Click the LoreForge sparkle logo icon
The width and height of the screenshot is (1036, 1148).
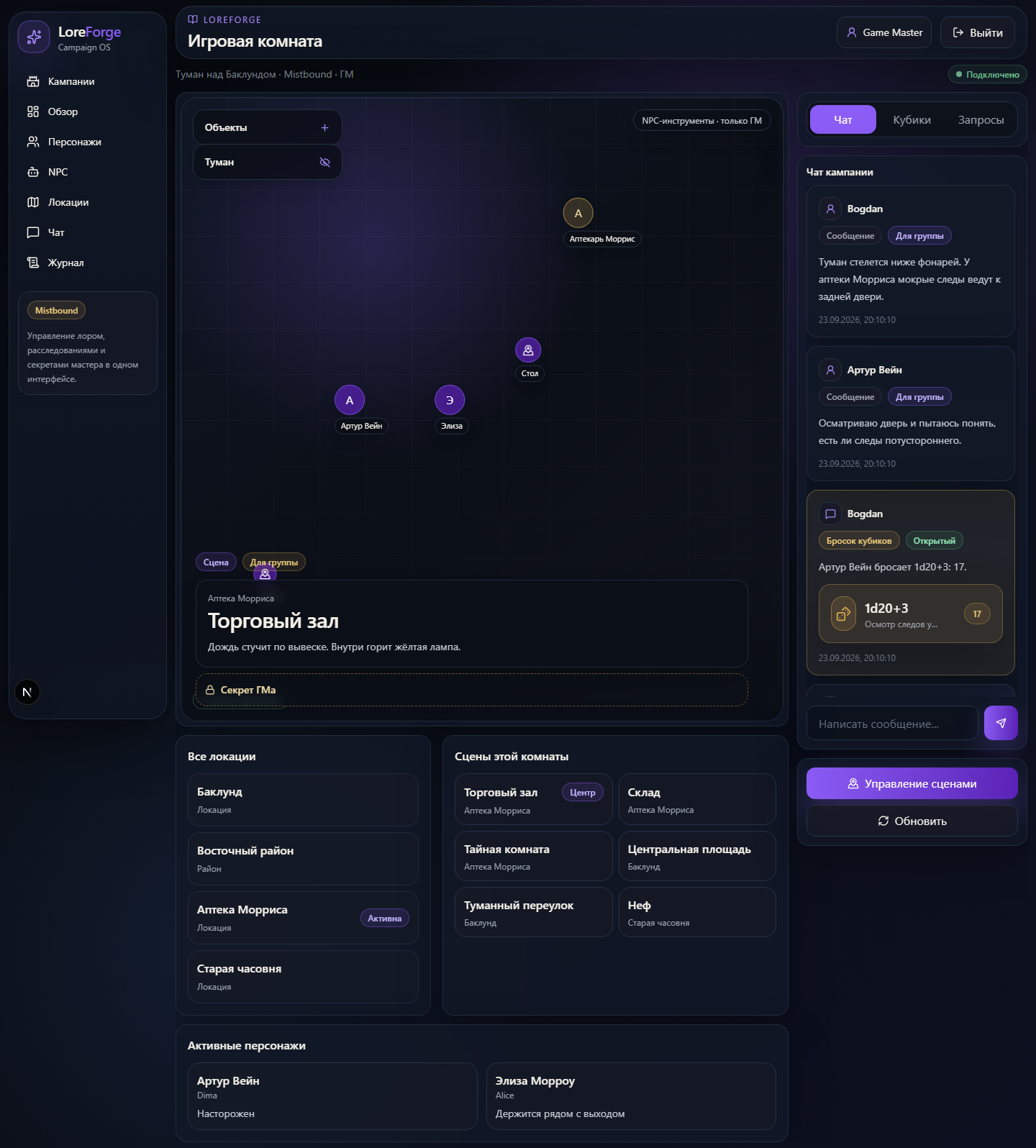34,37
